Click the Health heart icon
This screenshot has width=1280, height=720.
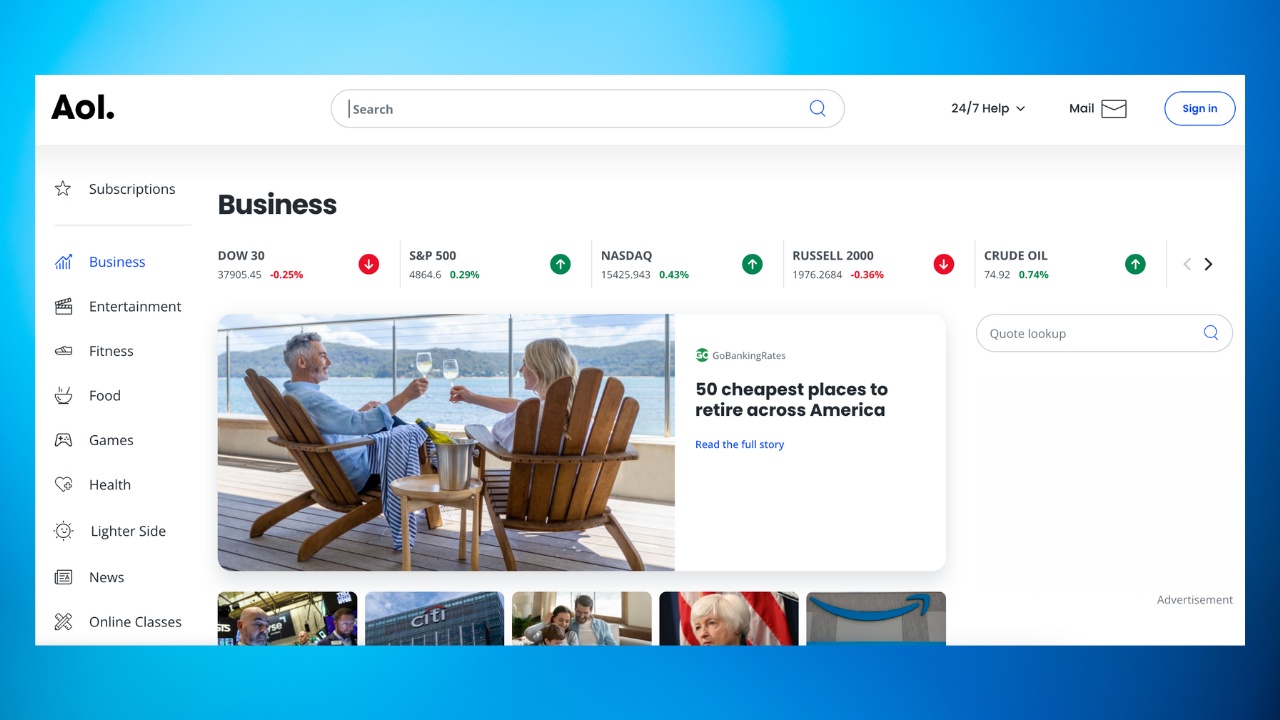pyautogui.click(x=63, y=485)
